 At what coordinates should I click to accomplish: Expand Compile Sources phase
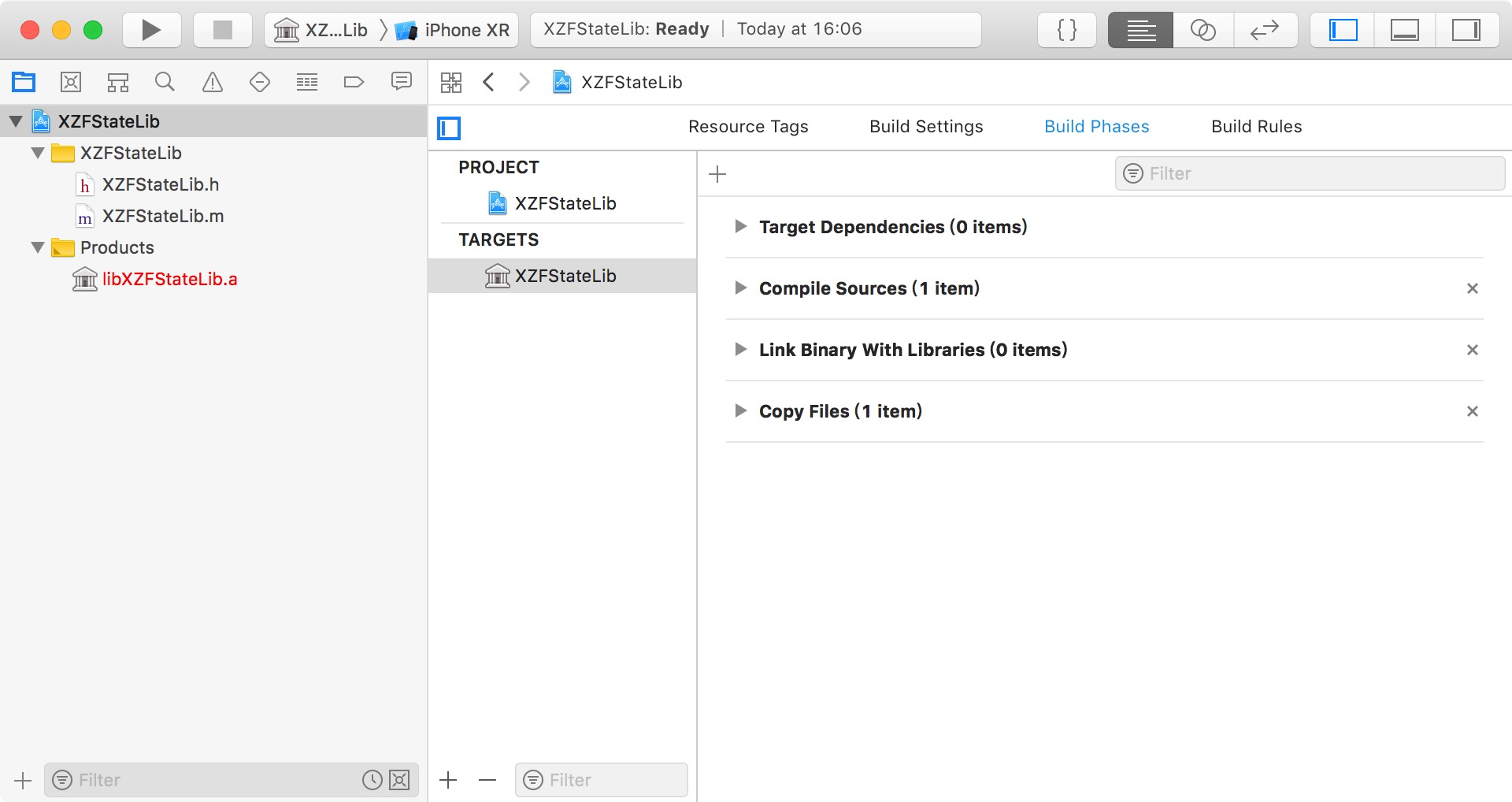coord(740,288)
